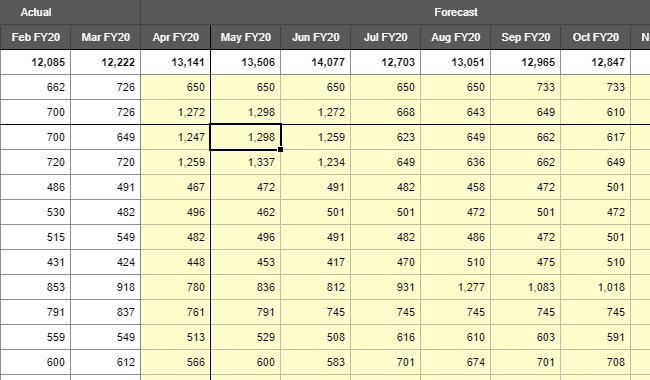650x380 pixels.
Task: Select cell 566 in Apr FY20
Action: [176, 362]
